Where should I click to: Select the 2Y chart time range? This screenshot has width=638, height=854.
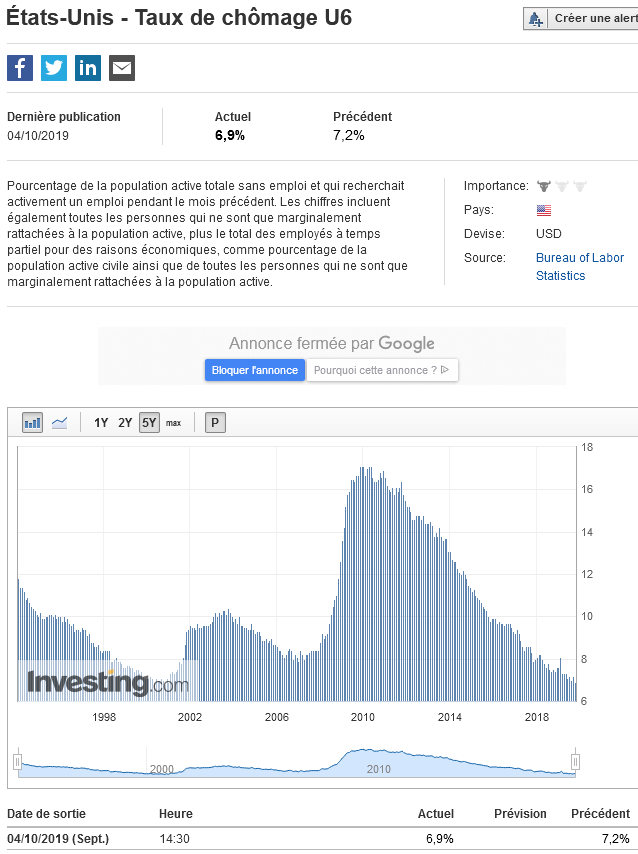click(x=125, y=423)
